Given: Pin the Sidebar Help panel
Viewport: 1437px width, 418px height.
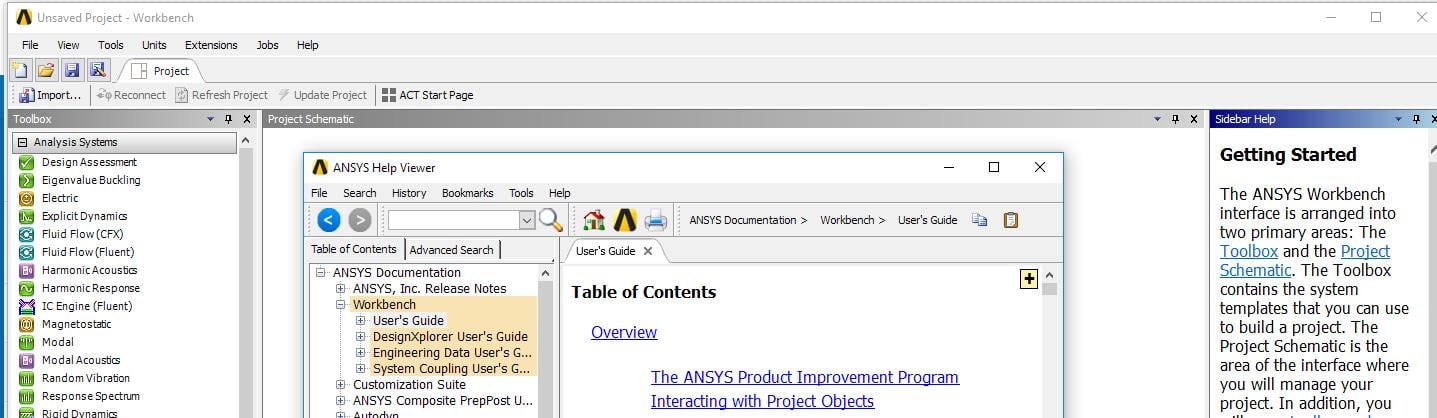Looking at the screenshot, I should (1416, 119).
